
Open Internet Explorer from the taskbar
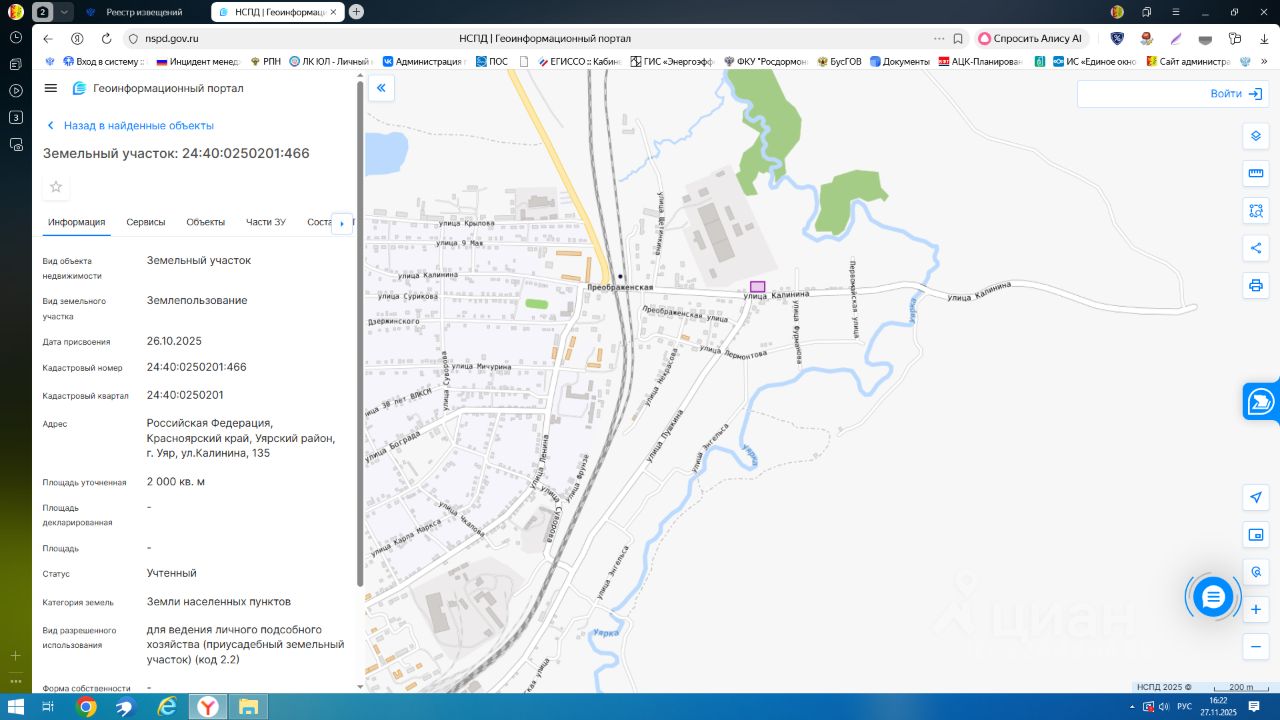tap(167, 707)
